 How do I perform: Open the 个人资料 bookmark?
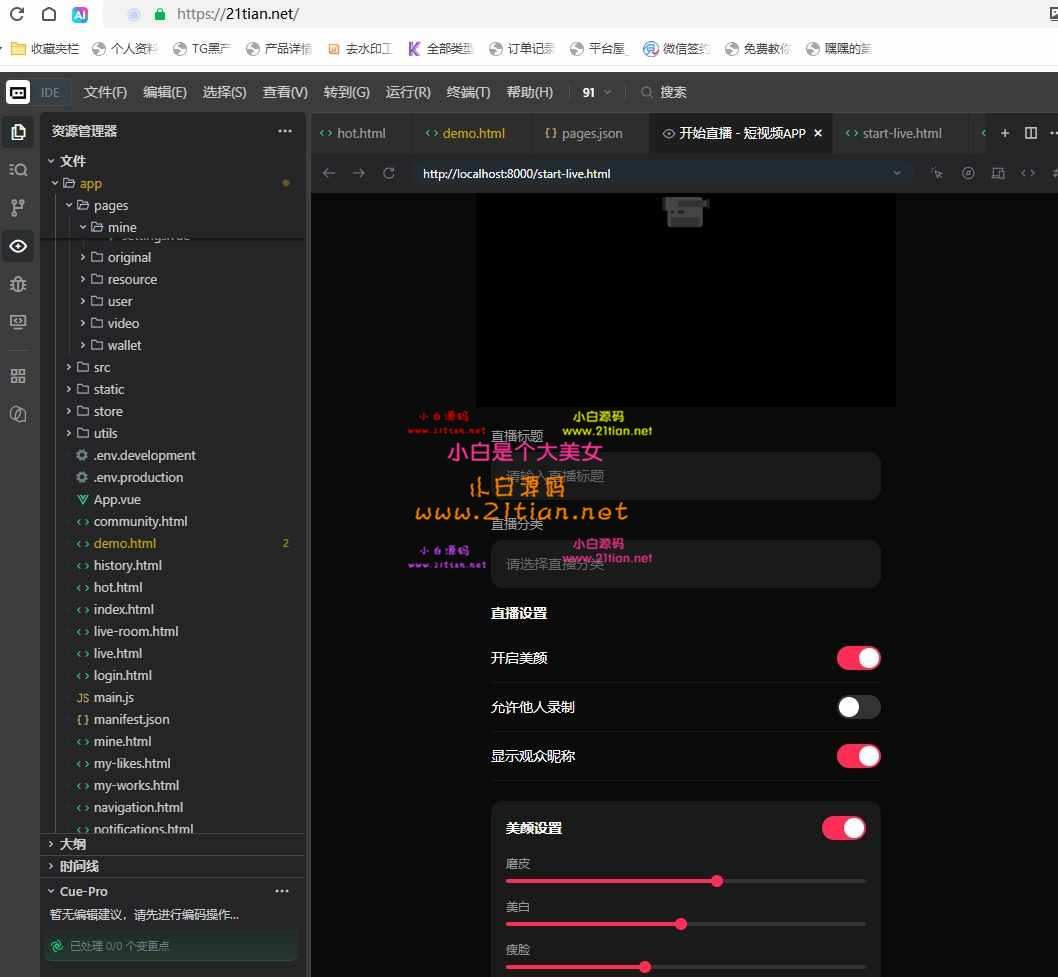tap(125, 49)
